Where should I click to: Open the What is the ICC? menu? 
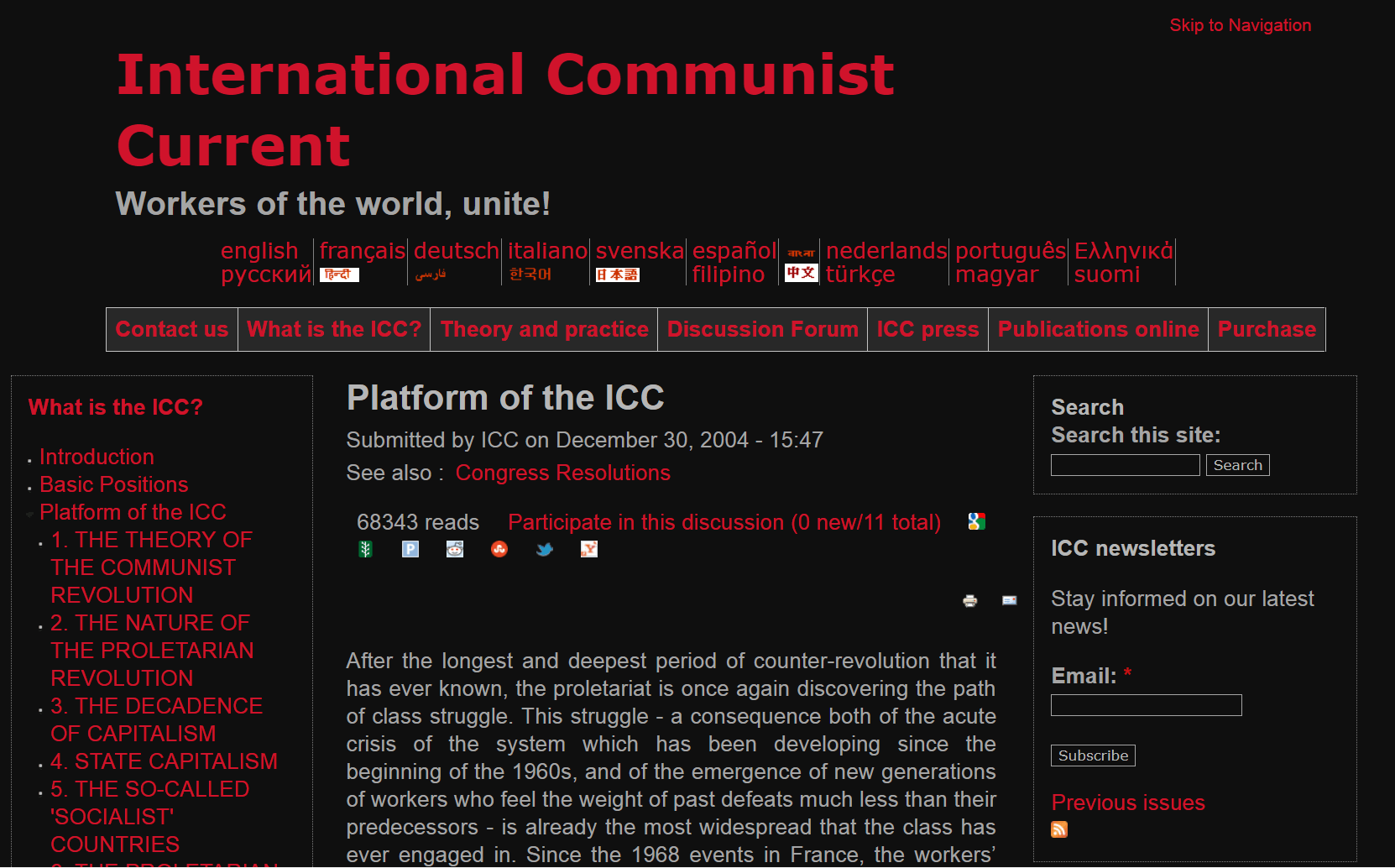click(334, 329)
